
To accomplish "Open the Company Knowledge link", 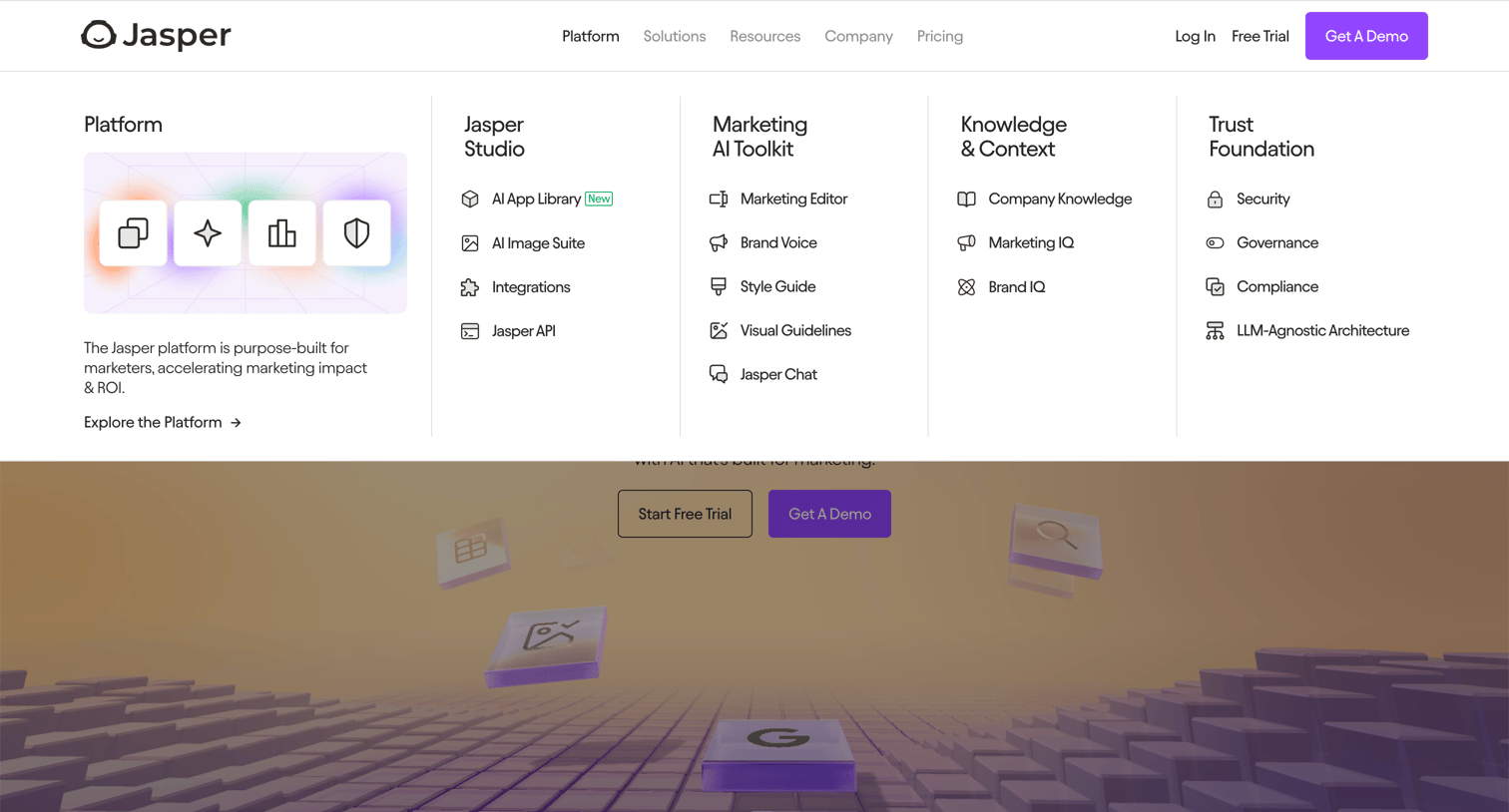I will pos(1060,199).
